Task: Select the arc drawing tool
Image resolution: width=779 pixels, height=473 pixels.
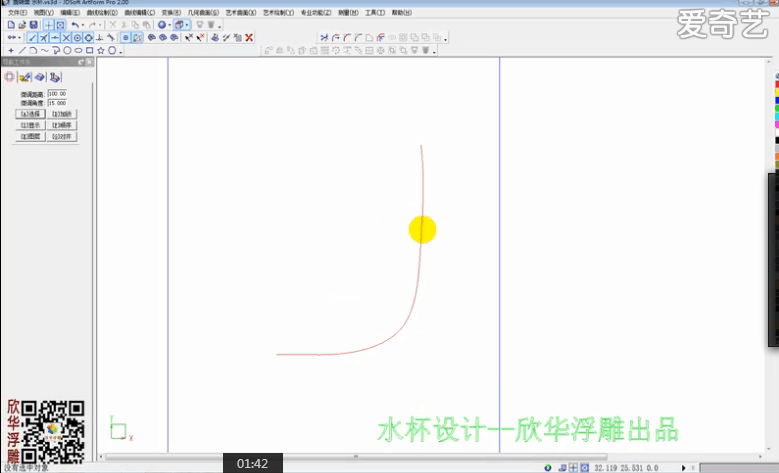Action: [33, 50]
